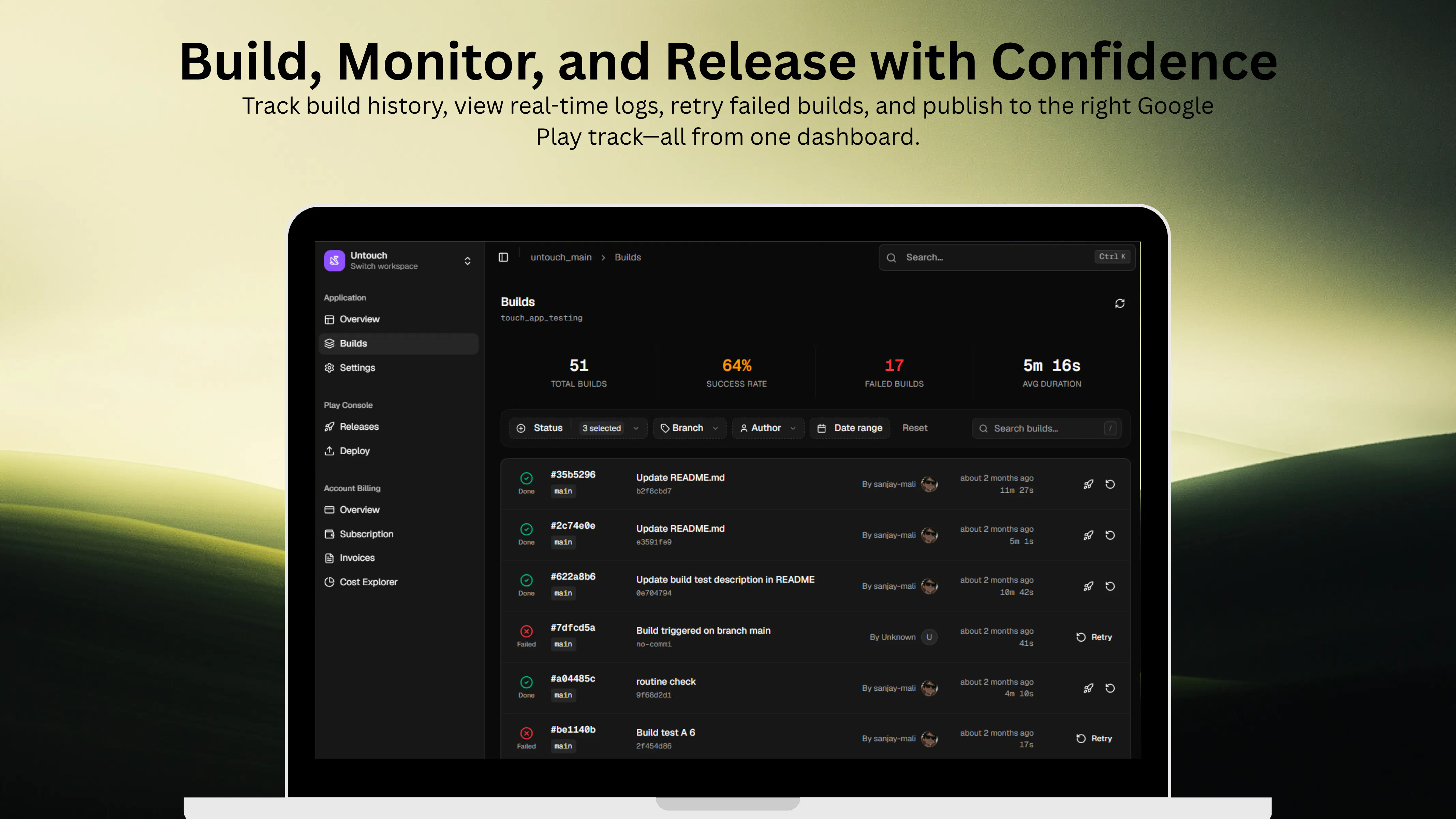Click the rebuild icon for build #622a8b6
Screen dimensions: 1456x819
[1110, 586]
